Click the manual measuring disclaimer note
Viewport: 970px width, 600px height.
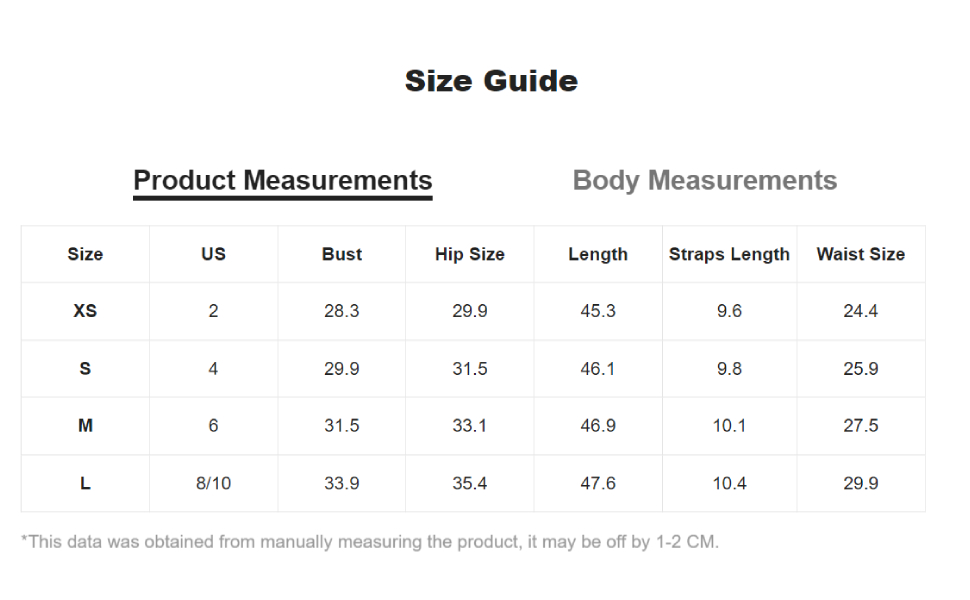pyautogui.click(x=370, y=542)
